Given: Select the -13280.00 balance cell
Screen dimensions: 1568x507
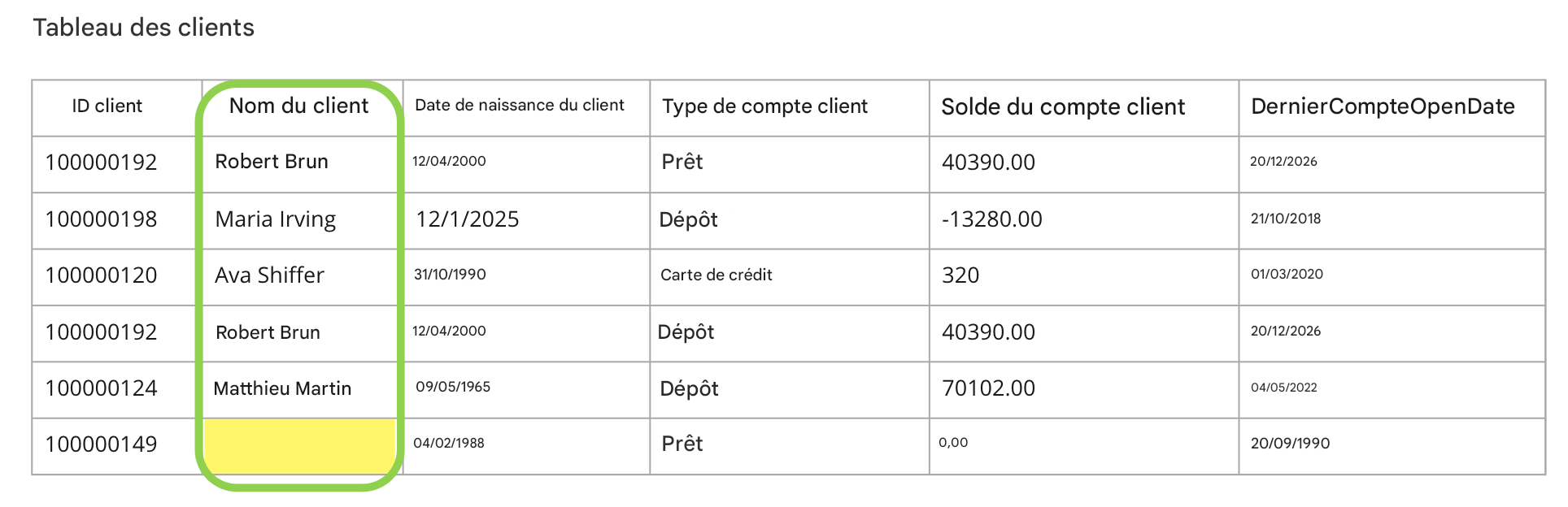Looking at the screenshot, I should pyautogui.click(x=991, y=219).
